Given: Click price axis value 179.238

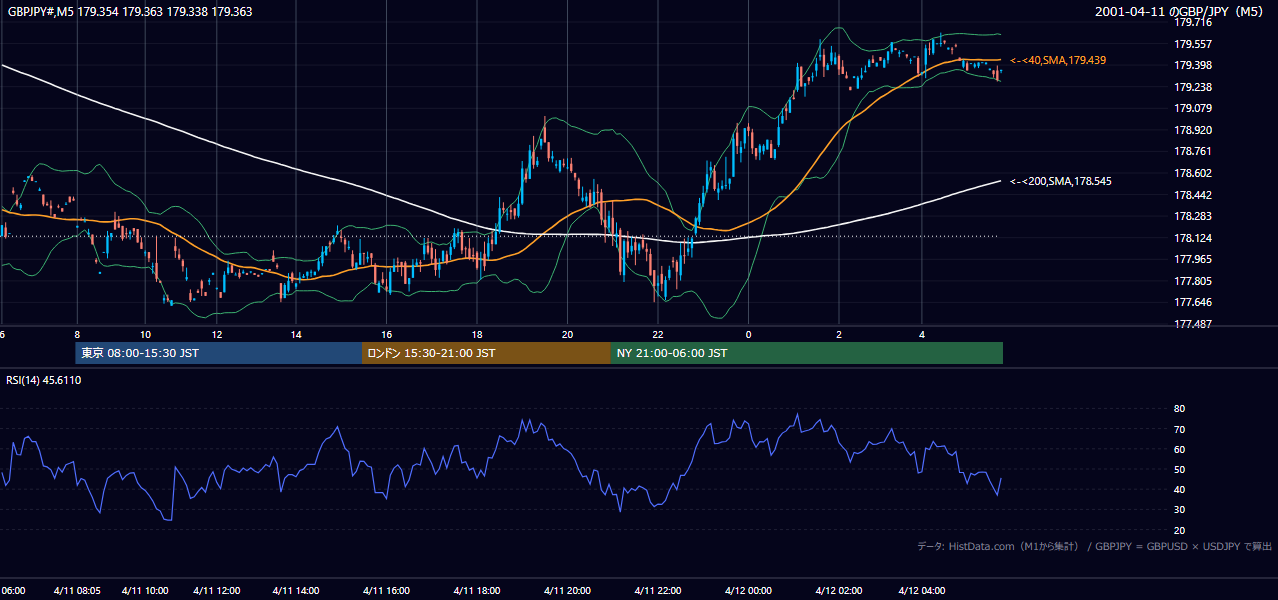Looking at the screenshot, I should click(1192, 87).
